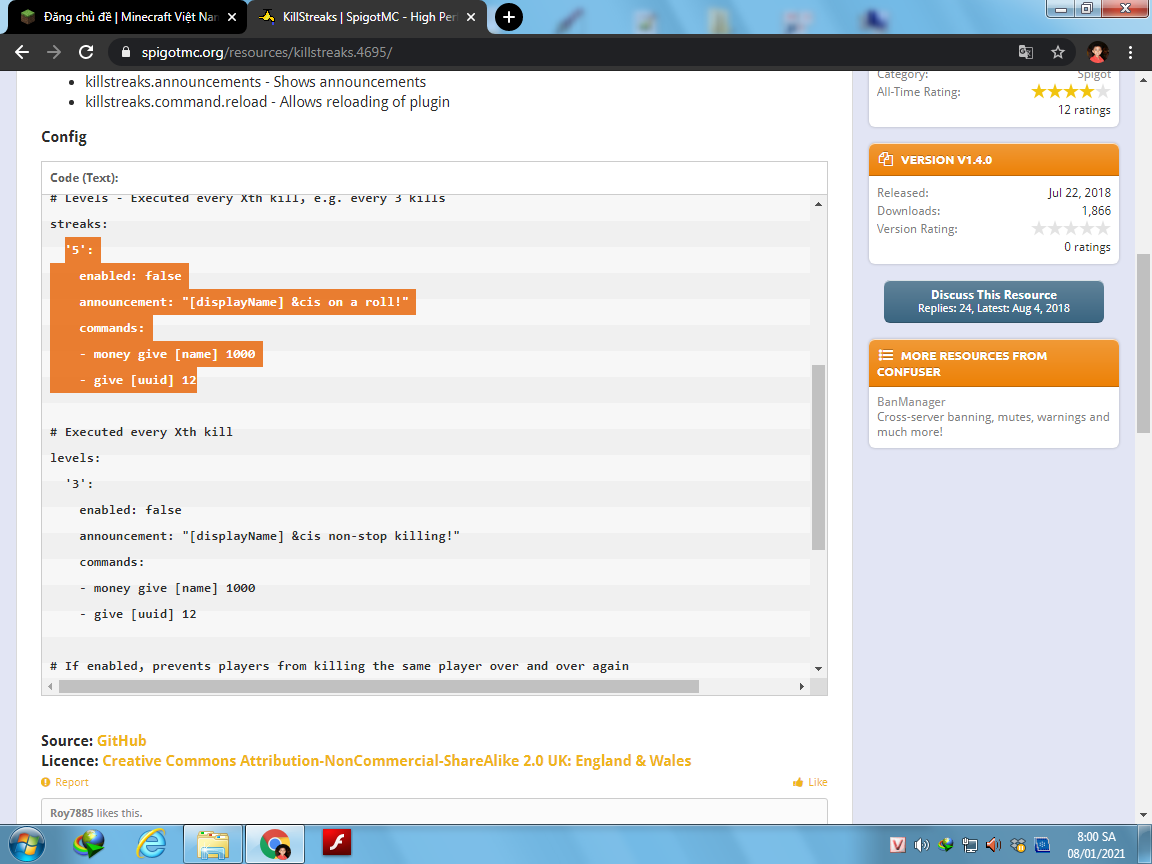Like this resource post
The image size is (1152, 864).
coord(810,782)
